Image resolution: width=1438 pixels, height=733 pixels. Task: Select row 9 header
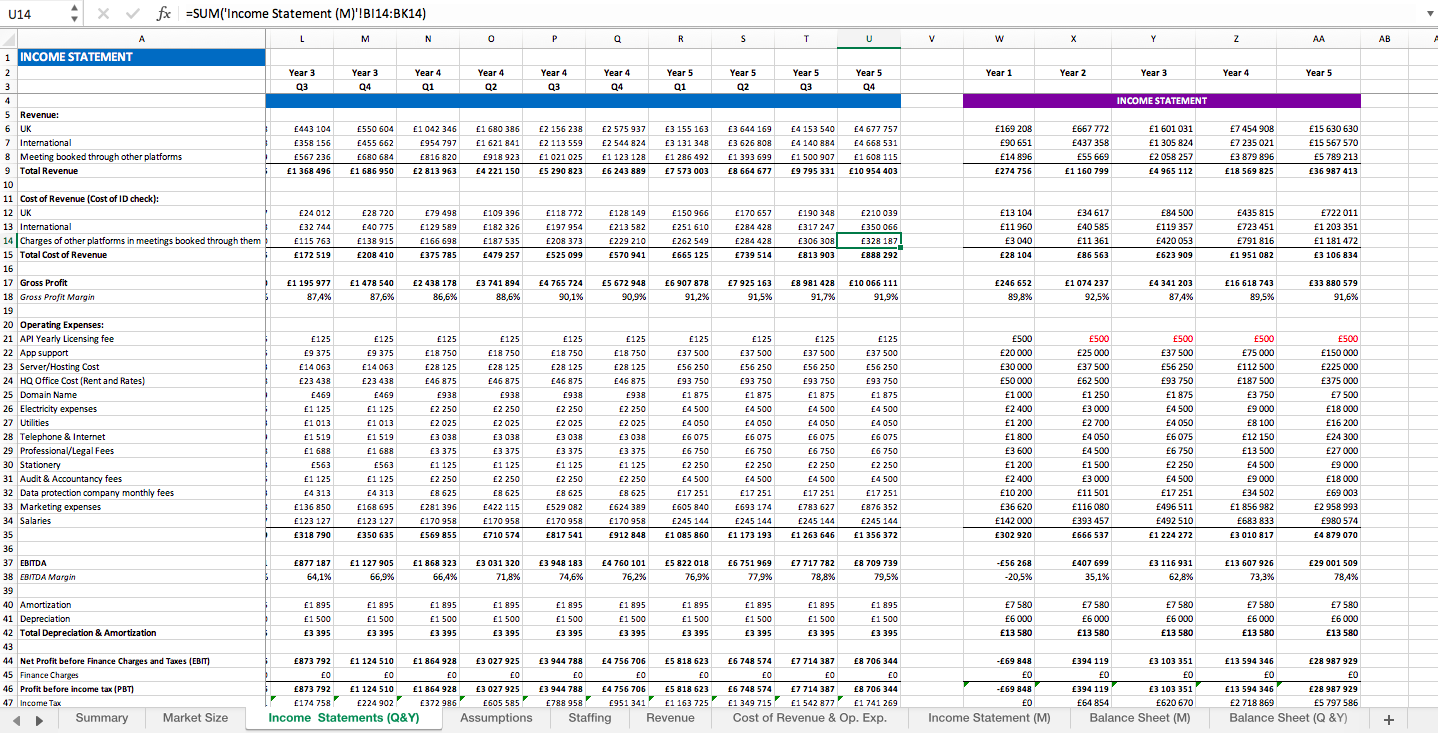(9, 170)
